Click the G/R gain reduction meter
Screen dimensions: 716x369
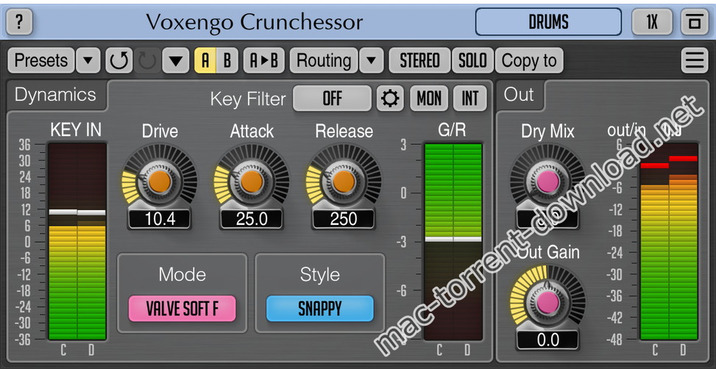pos(453,242)
